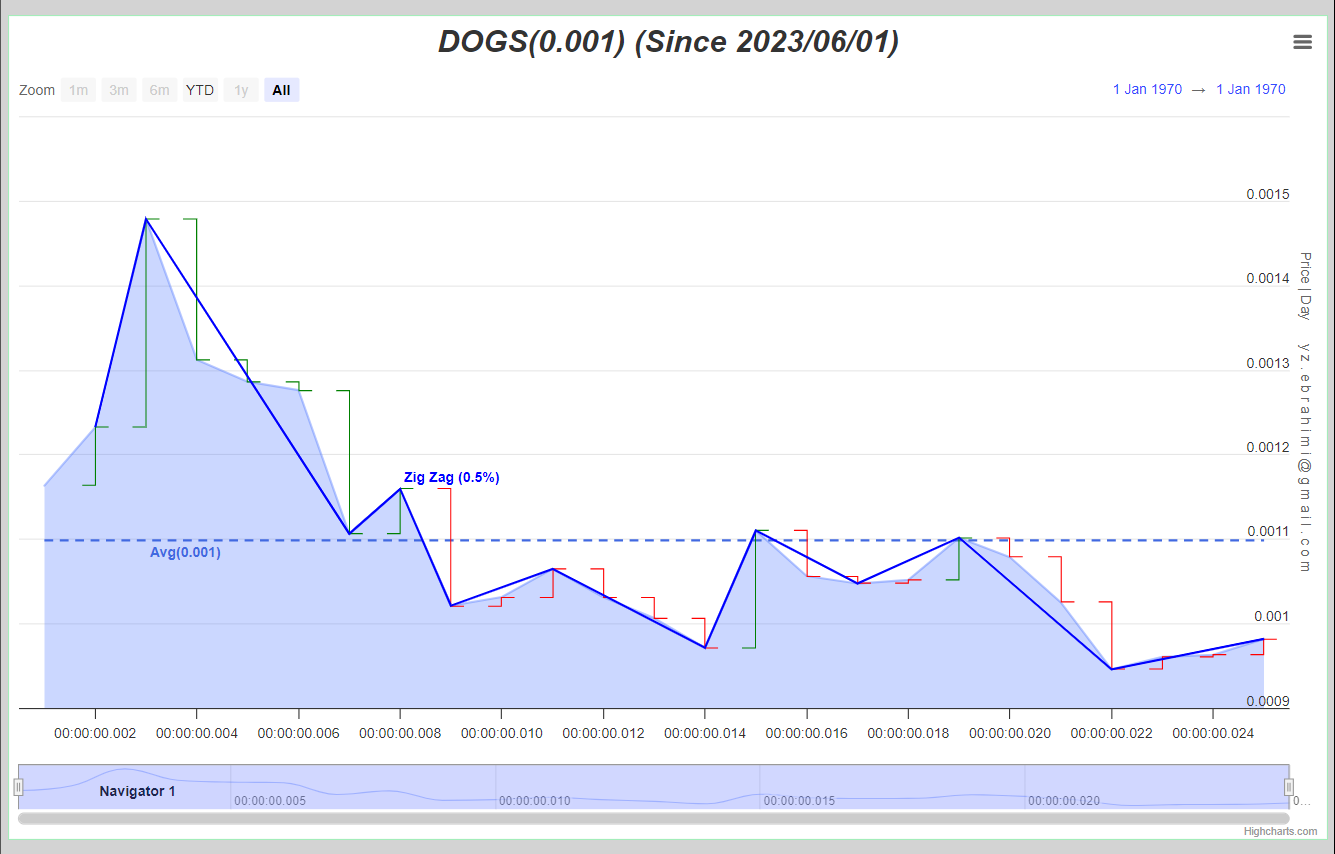Click the 00:00:00.020 x-axis label
1335x854 pixels.
[1010, 733]
